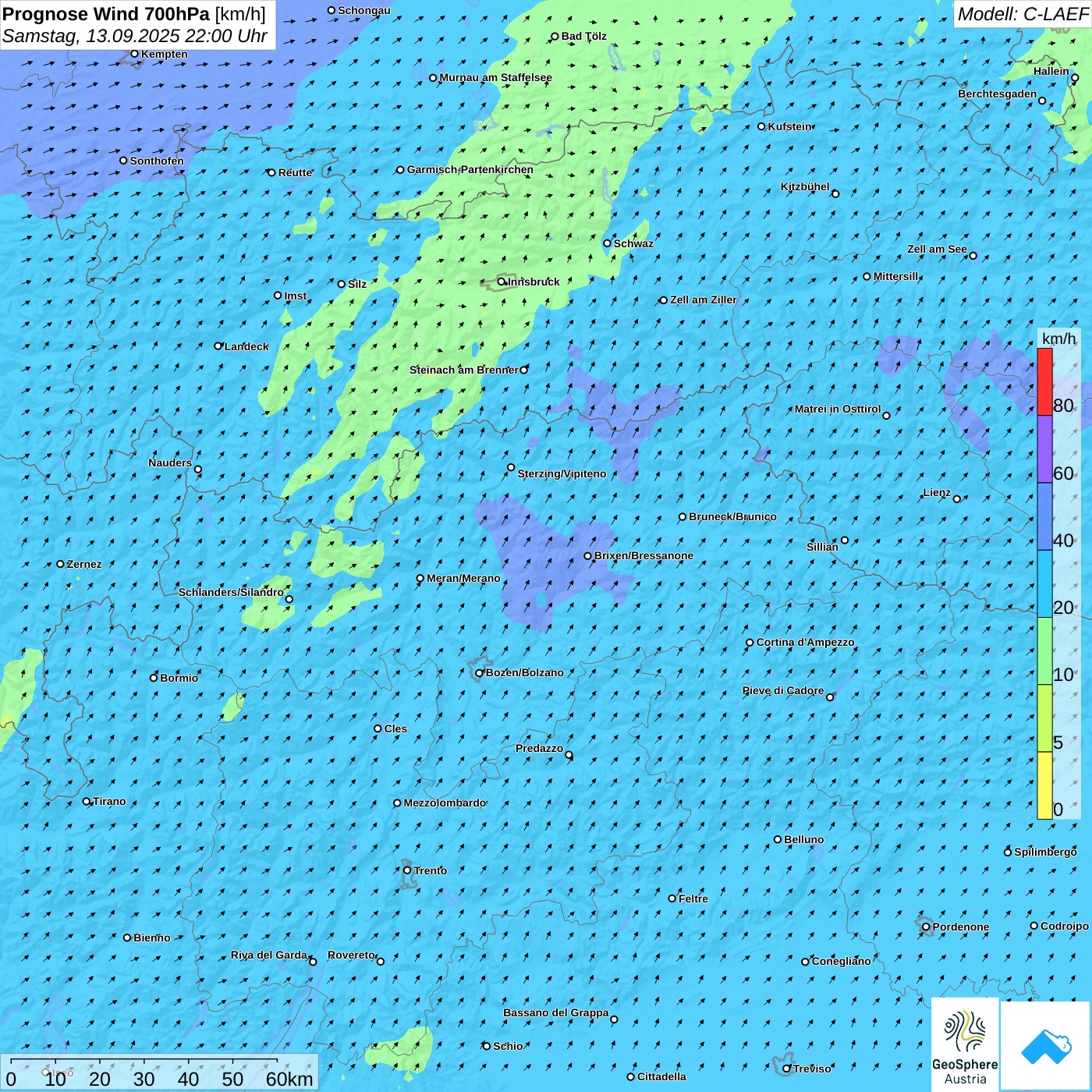
Task: Click the 60km scale bar label
Action: point(289,1079)
